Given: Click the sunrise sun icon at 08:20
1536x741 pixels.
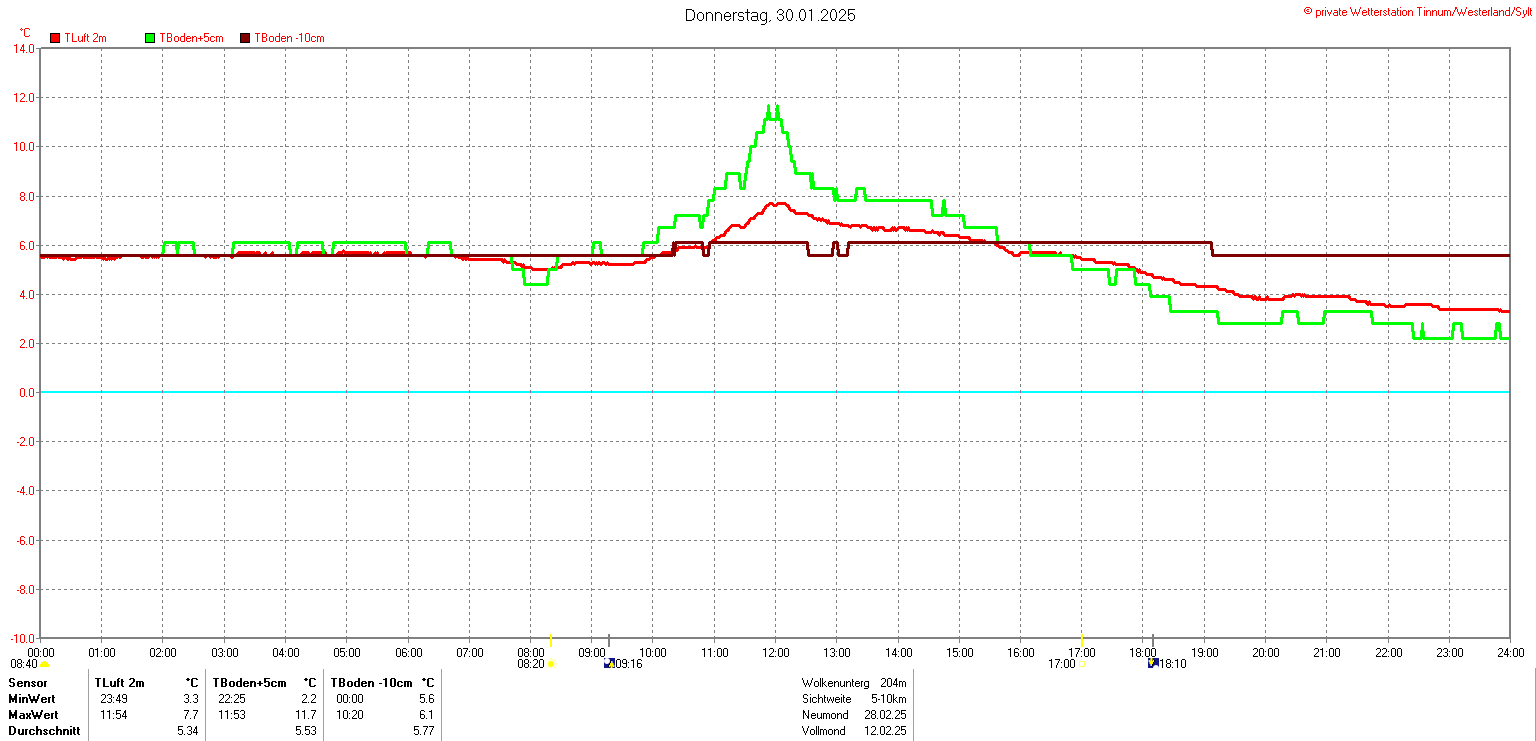Looking at the screenshot, I should point(551,664).
